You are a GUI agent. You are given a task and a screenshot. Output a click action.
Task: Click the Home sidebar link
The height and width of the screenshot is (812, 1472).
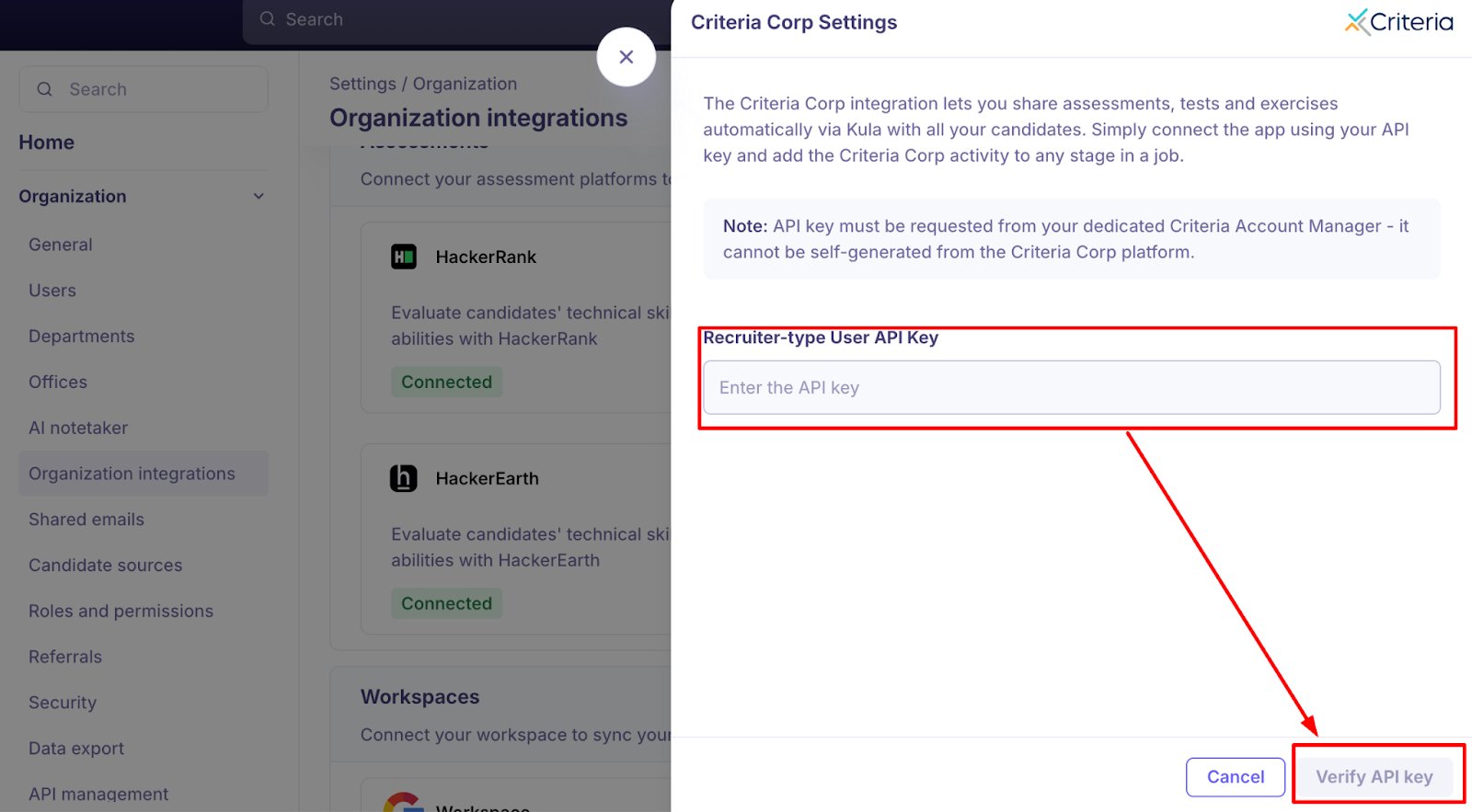pos(47,143)
